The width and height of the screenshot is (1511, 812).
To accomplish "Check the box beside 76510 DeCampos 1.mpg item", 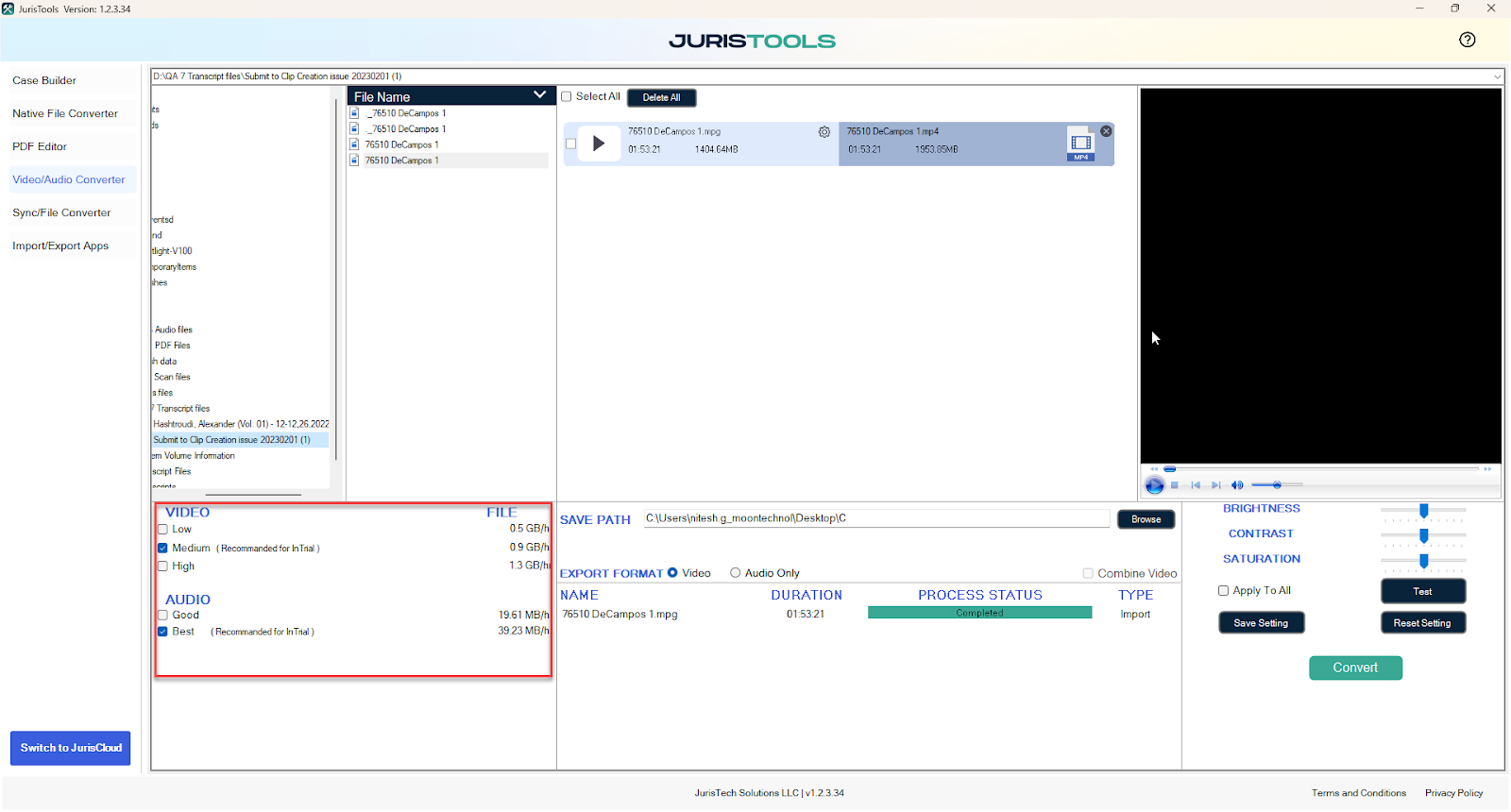I will click(570, 144).
